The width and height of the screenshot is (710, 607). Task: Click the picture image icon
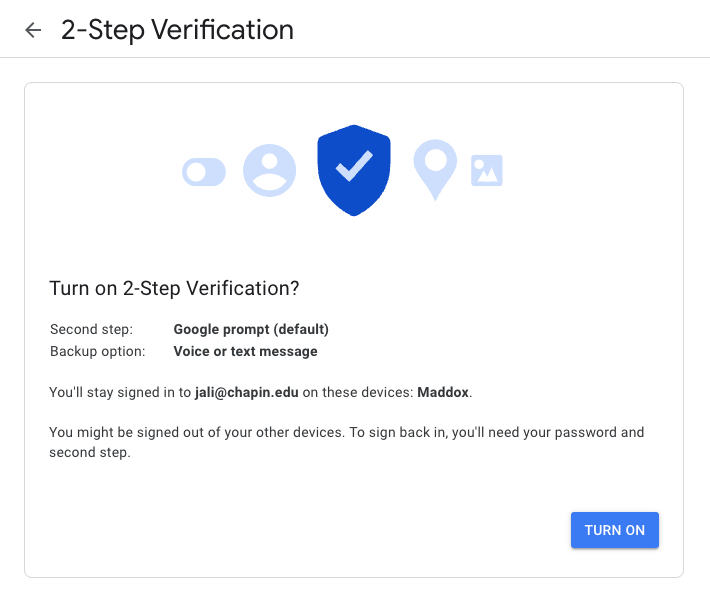coord(487,171)
